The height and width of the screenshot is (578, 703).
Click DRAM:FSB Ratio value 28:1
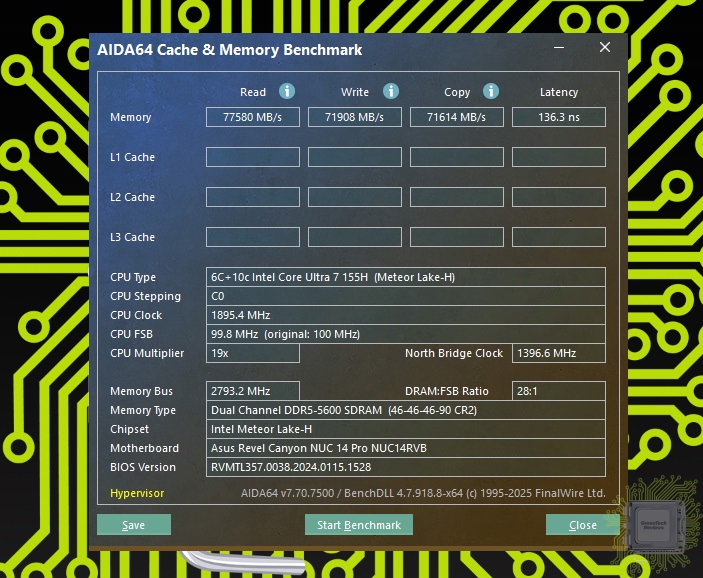click(x=559, y=391)
